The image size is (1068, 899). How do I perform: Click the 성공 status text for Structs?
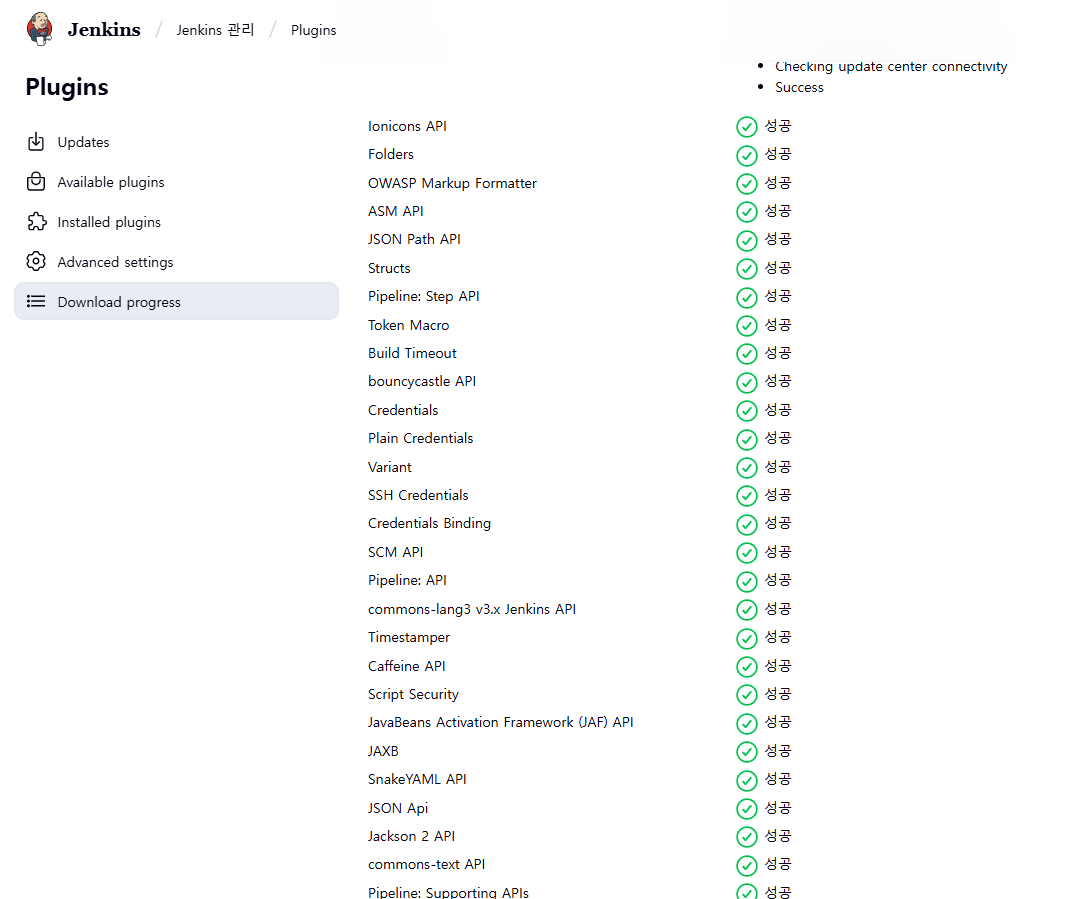click(x=778, y=268)
